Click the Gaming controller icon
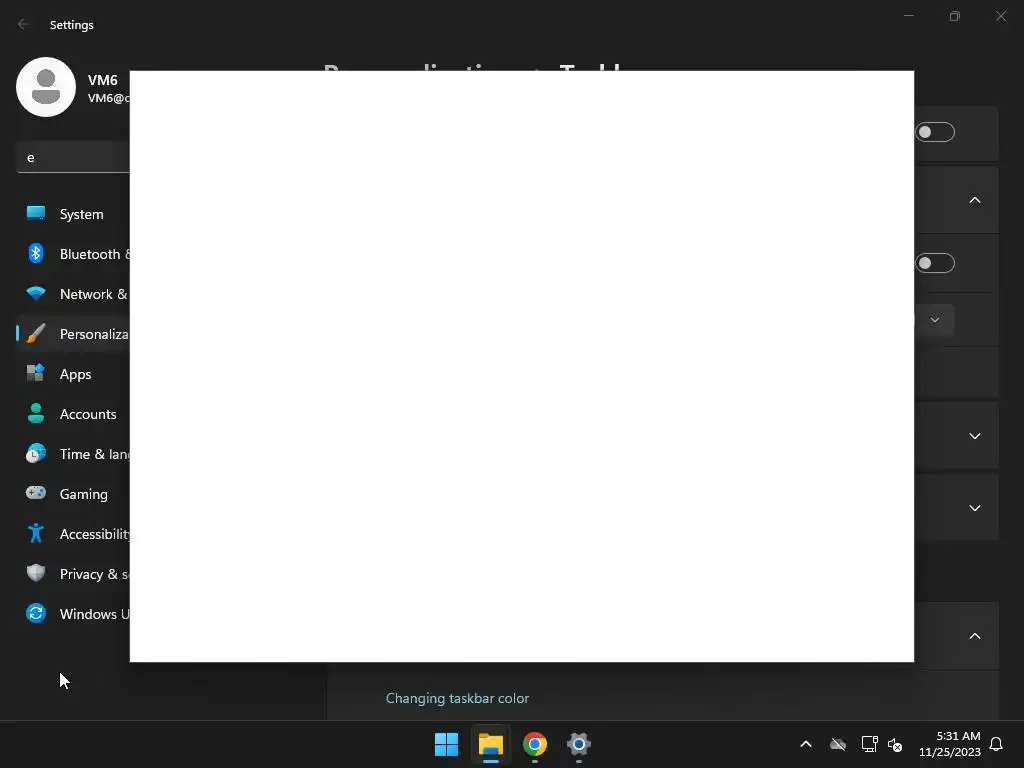 pos(36,493)
